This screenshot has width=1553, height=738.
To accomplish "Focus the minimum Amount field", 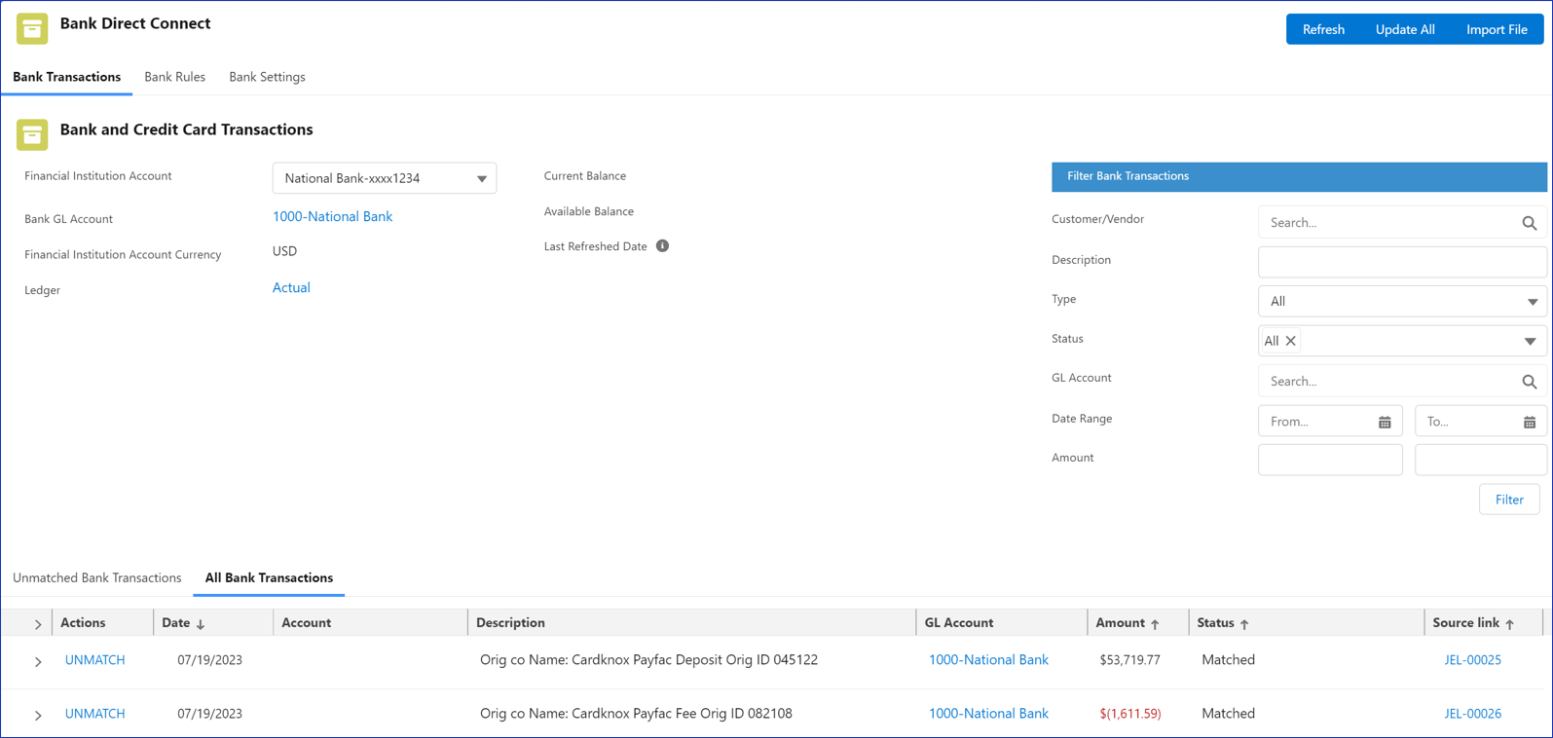I will tap(1330, 460).
